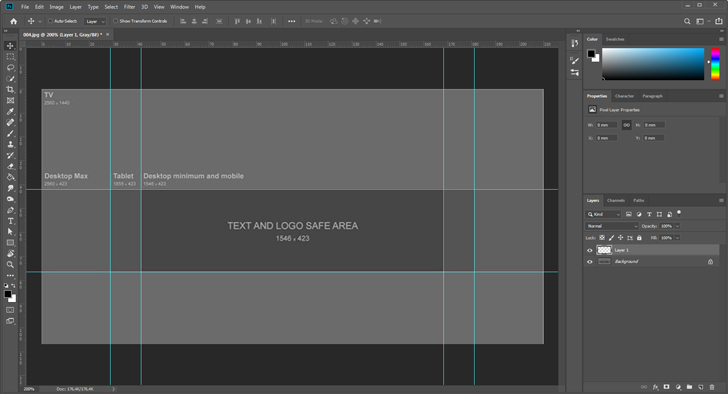Click the rainbow hue slider strip

pyautogui.click(x=715, y=64)
